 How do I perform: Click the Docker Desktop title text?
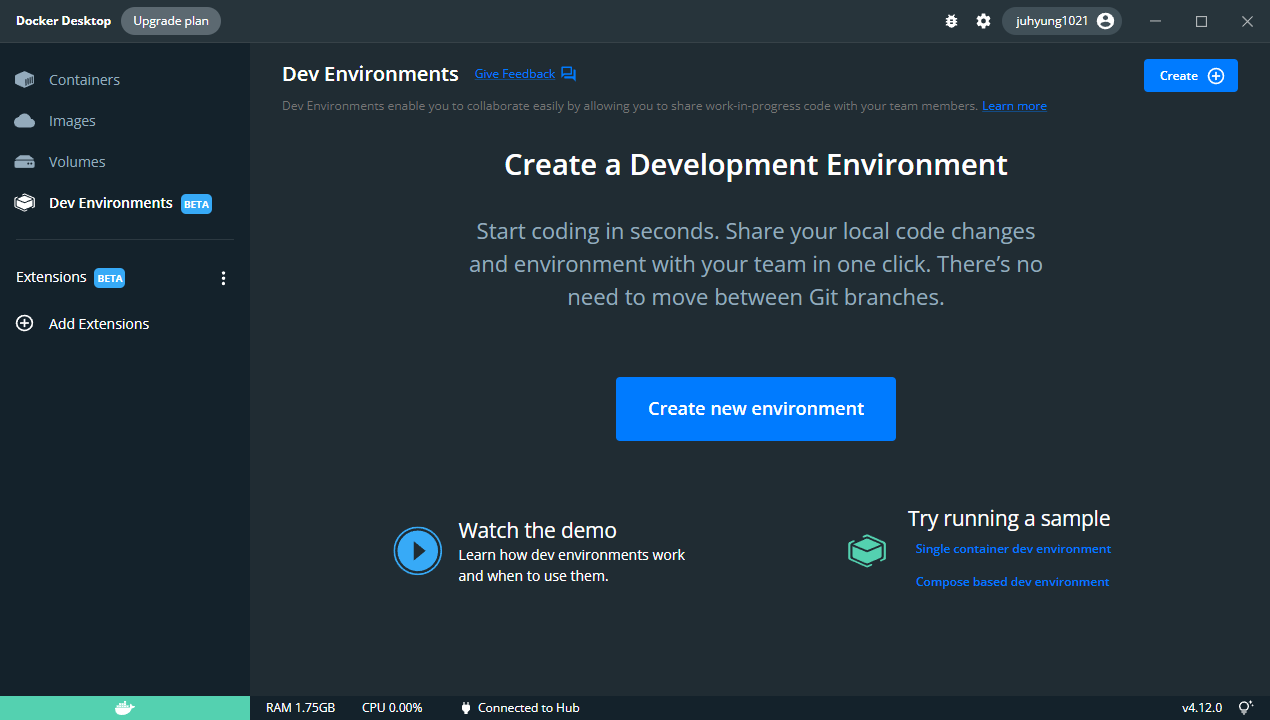tap(64, 21)
